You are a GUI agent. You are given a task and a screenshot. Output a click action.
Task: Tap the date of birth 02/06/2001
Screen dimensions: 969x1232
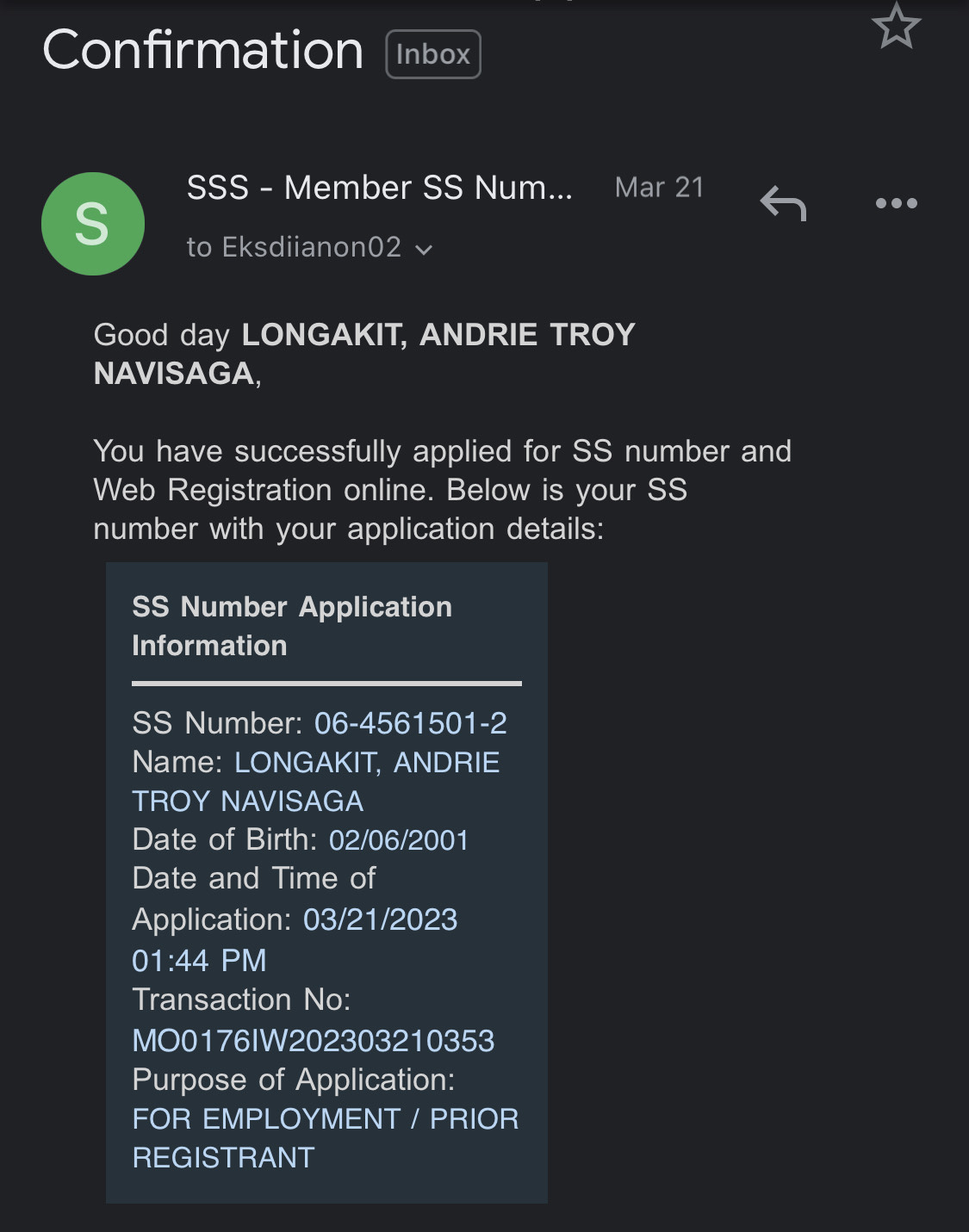(x=398, y=840)
